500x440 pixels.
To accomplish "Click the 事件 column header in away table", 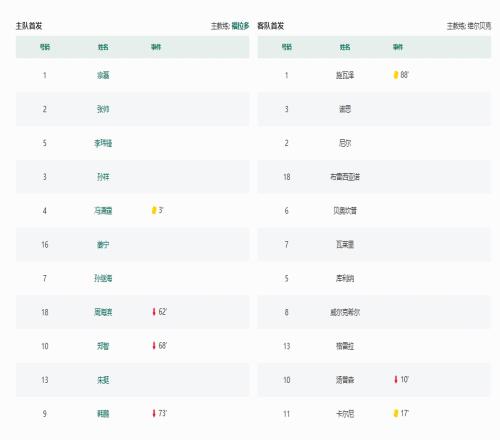I will 398,47.
